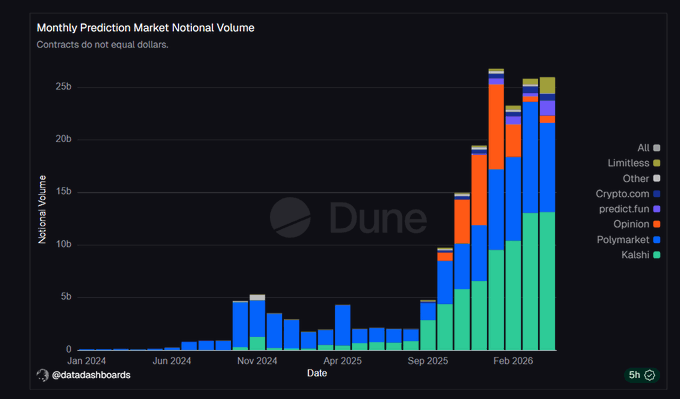This screenshot has width=680, height=399.
Task: Click the Date x-axis title
Action: tap(317, 373)
